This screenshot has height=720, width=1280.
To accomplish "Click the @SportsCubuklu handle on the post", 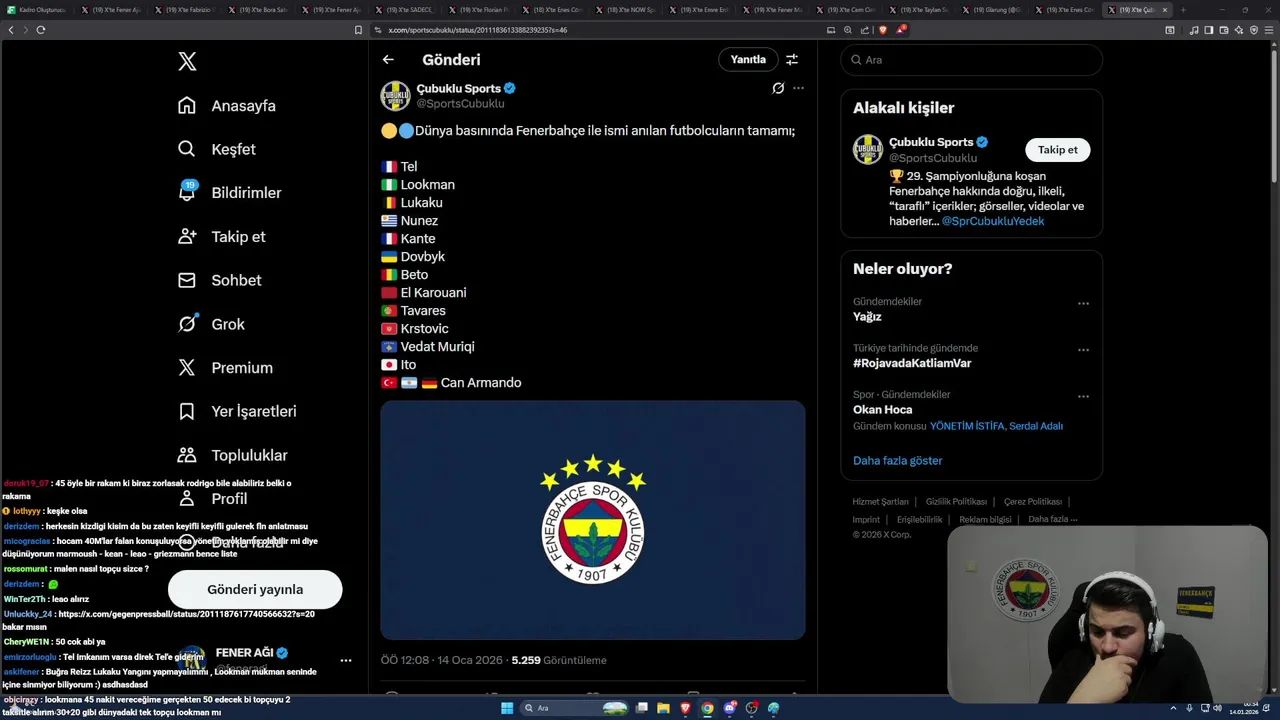I will [x=460, y=104].
